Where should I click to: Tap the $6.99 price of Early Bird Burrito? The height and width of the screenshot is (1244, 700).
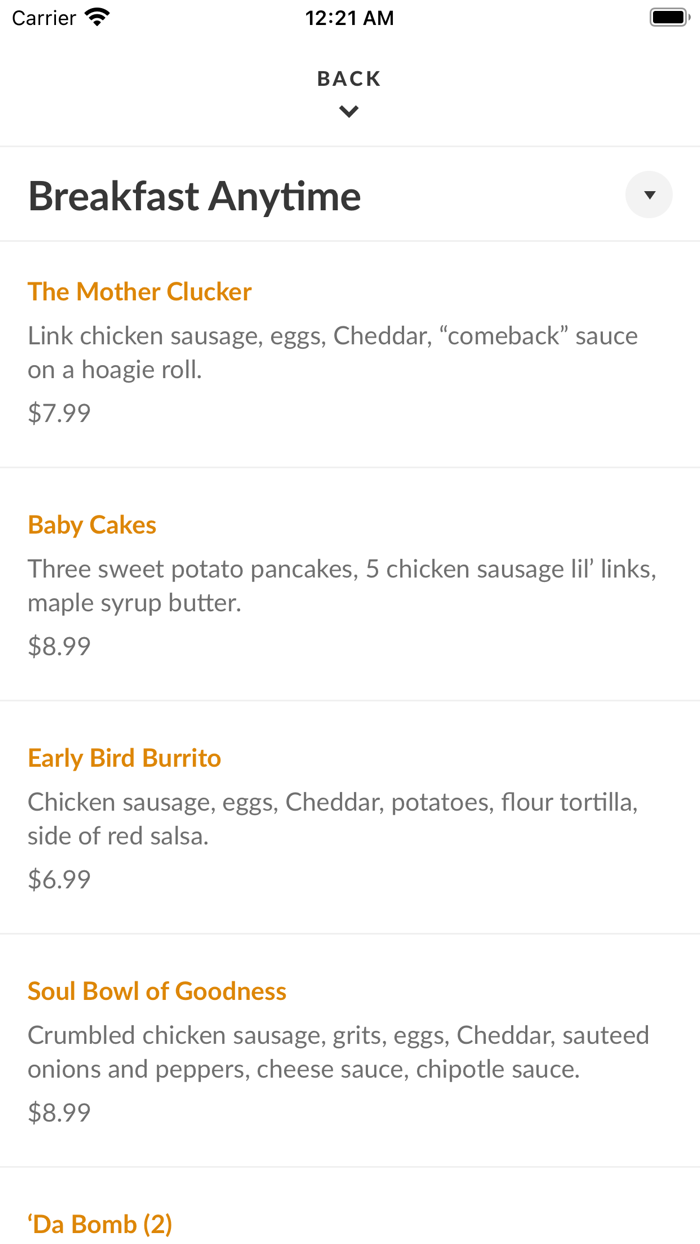[59, 879]
